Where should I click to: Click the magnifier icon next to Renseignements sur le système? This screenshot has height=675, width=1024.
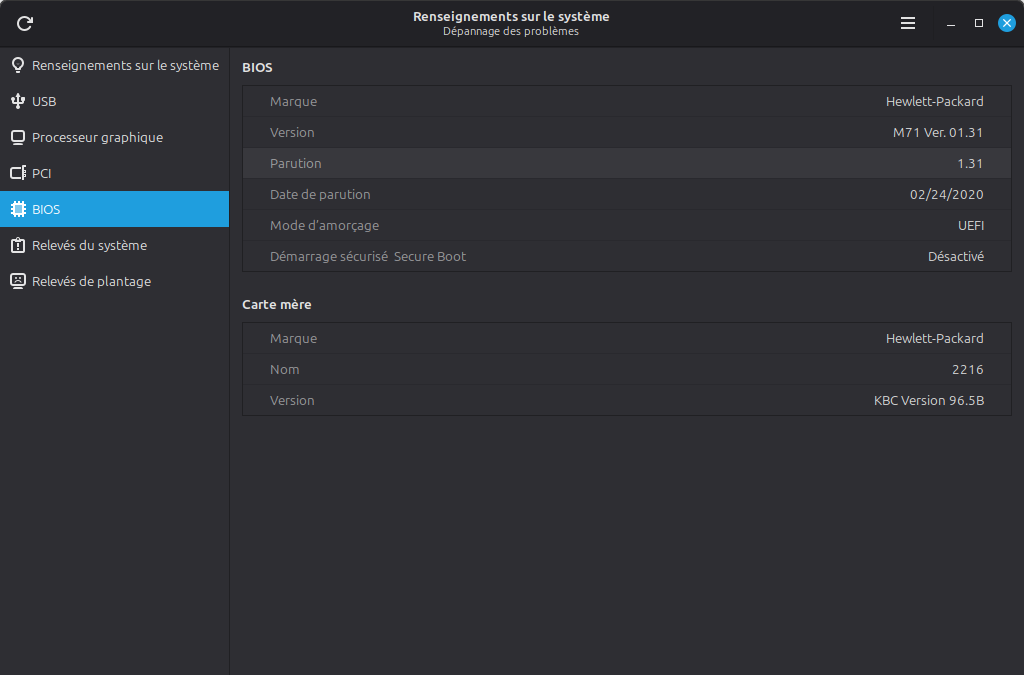(17, 65)
